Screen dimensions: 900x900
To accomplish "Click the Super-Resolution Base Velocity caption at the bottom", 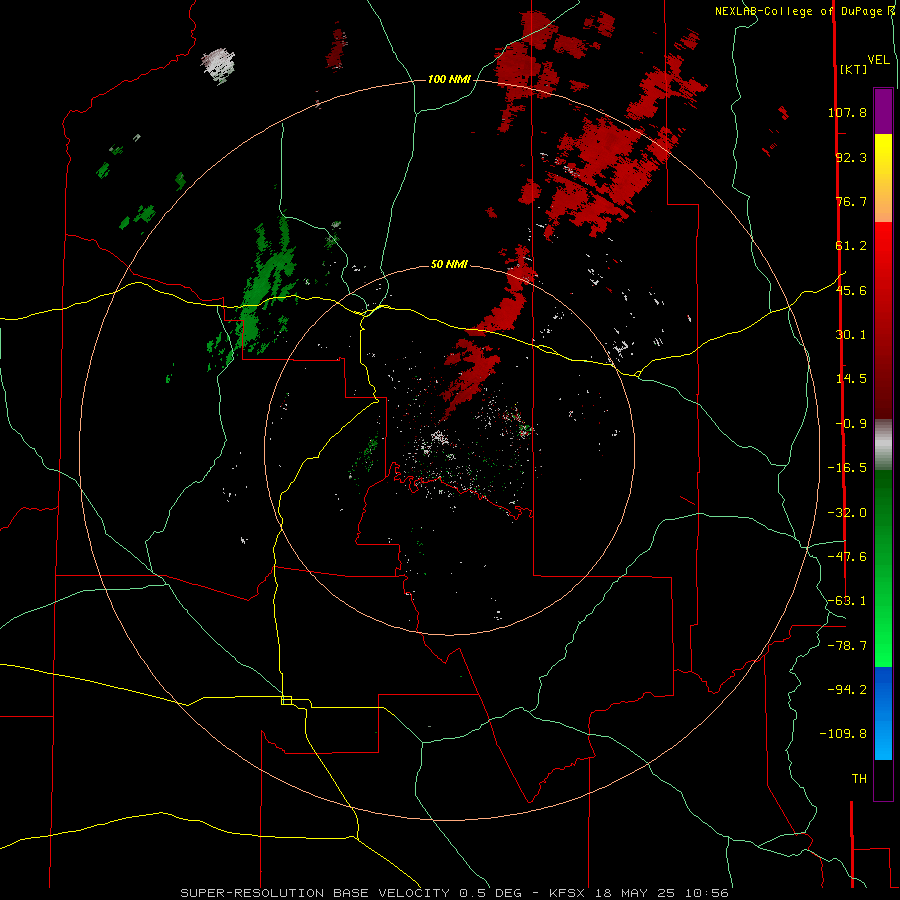I will click(x=455, y=893).
